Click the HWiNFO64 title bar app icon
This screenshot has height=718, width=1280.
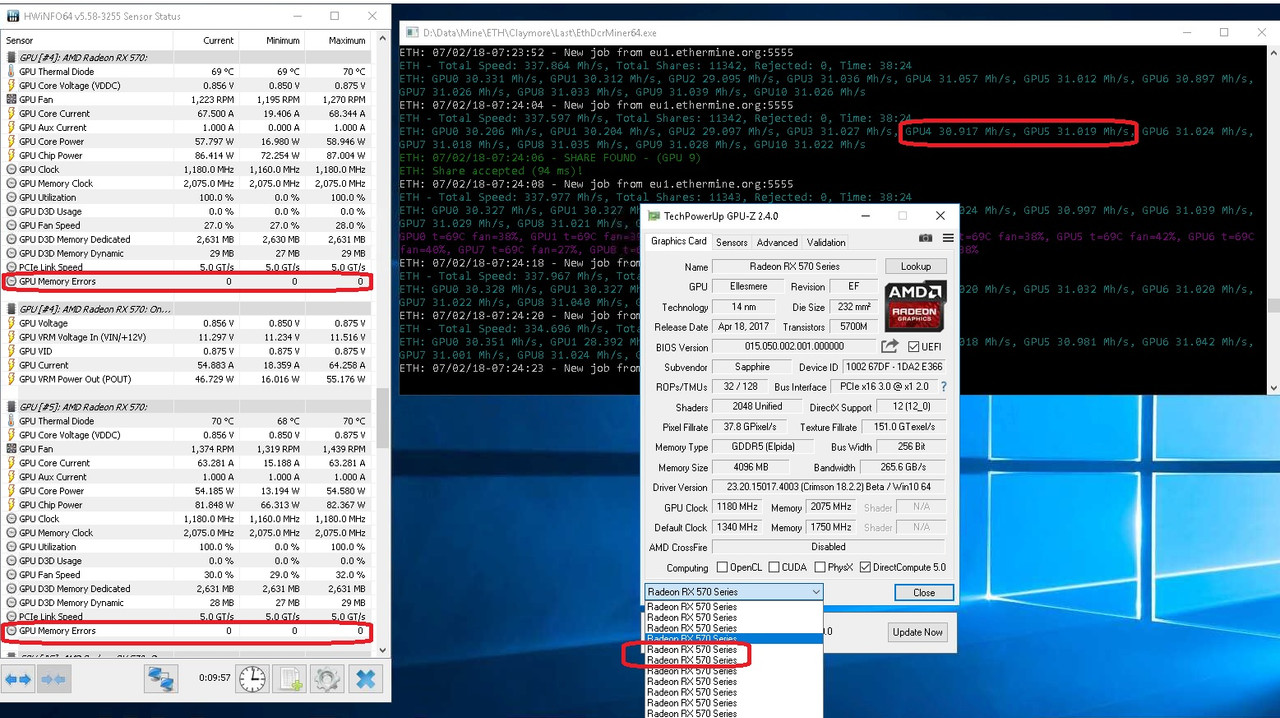13,17
